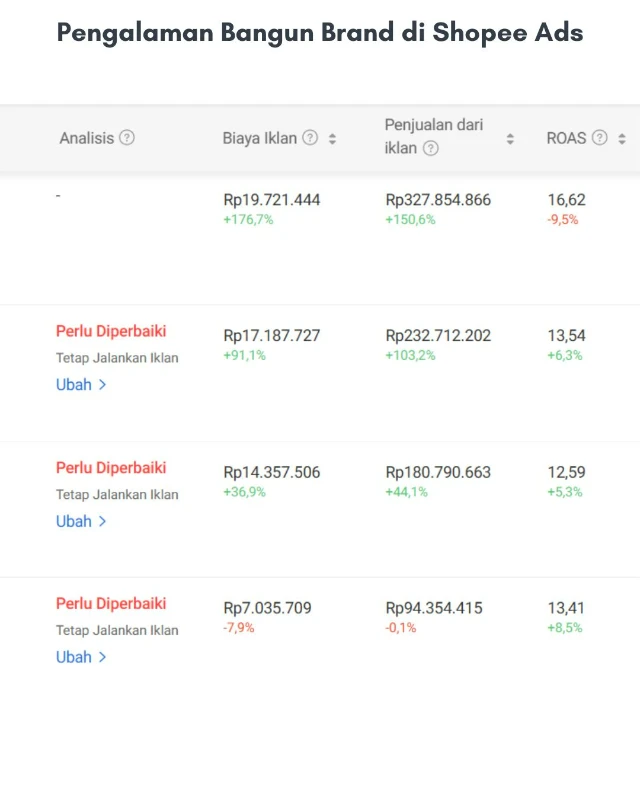Click the help icon beside Analisis
Screen dimensions: 640x800
pos(127,138)
